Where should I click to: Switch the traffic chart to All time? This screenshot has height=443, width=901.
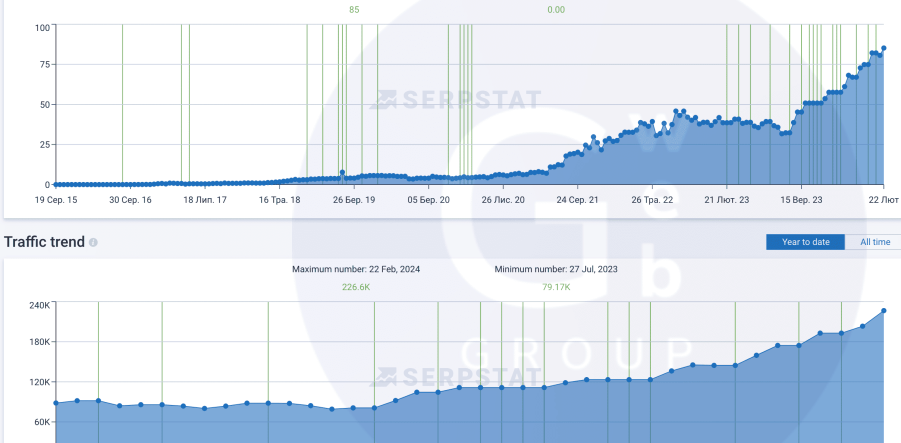pyautogui.click(x=874, y=242)
